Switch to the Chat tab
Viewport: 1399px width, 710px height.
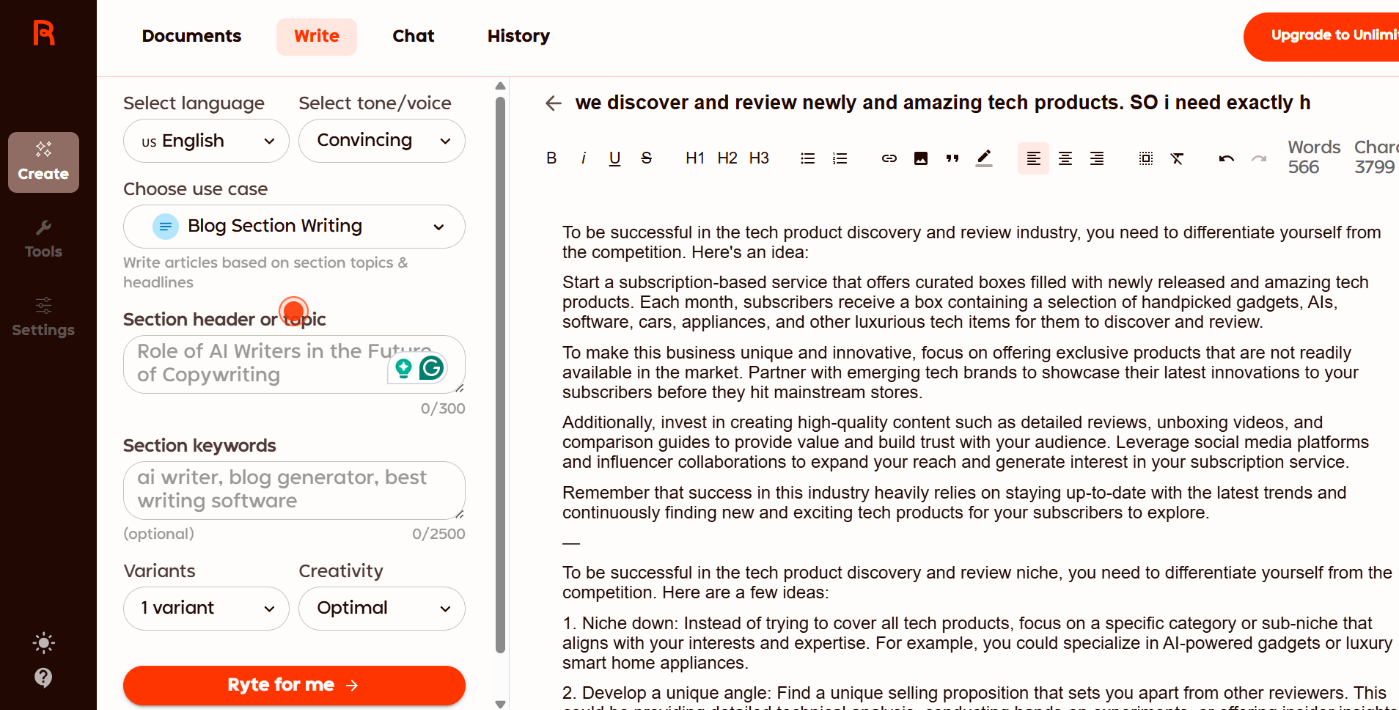pos(413,36)
